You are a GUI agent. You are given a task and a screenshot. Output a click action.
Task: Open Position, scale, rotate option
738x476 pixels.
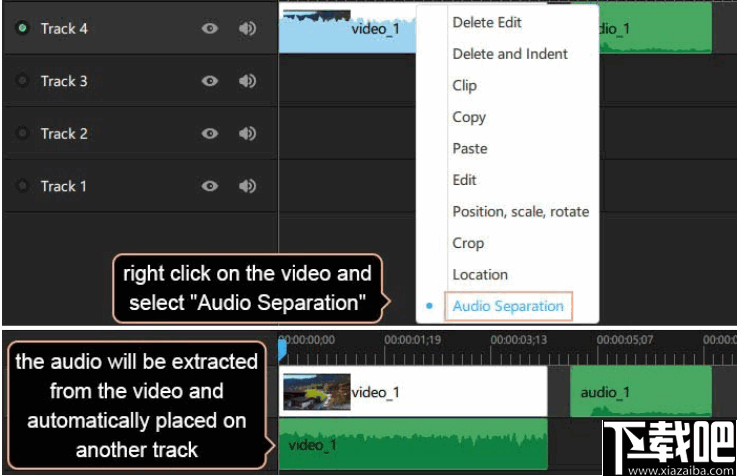pyautogui.click(x=521, y=212)
